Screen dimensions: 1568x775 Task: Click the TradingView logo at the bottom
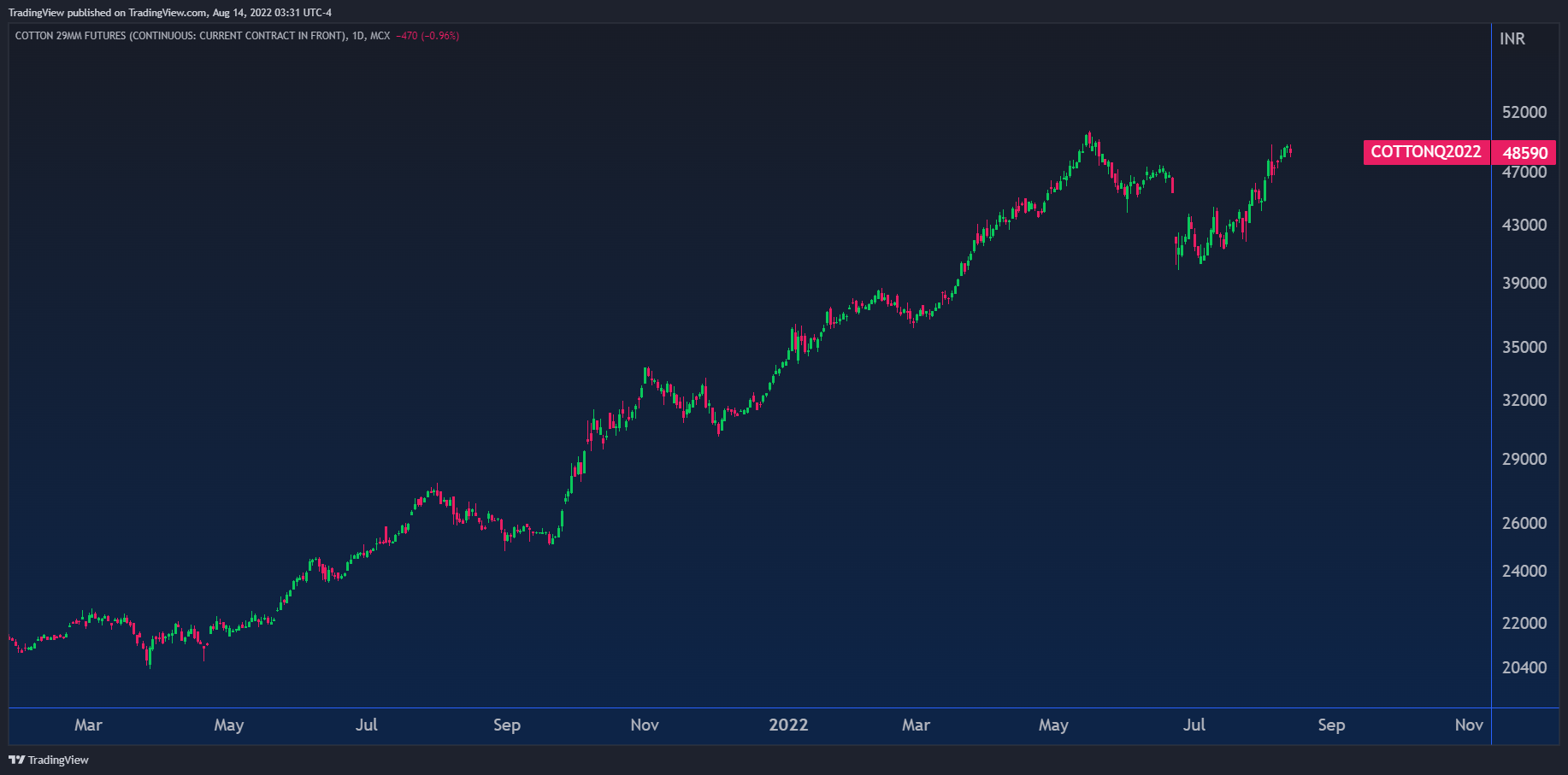click(x=49, y=760)
